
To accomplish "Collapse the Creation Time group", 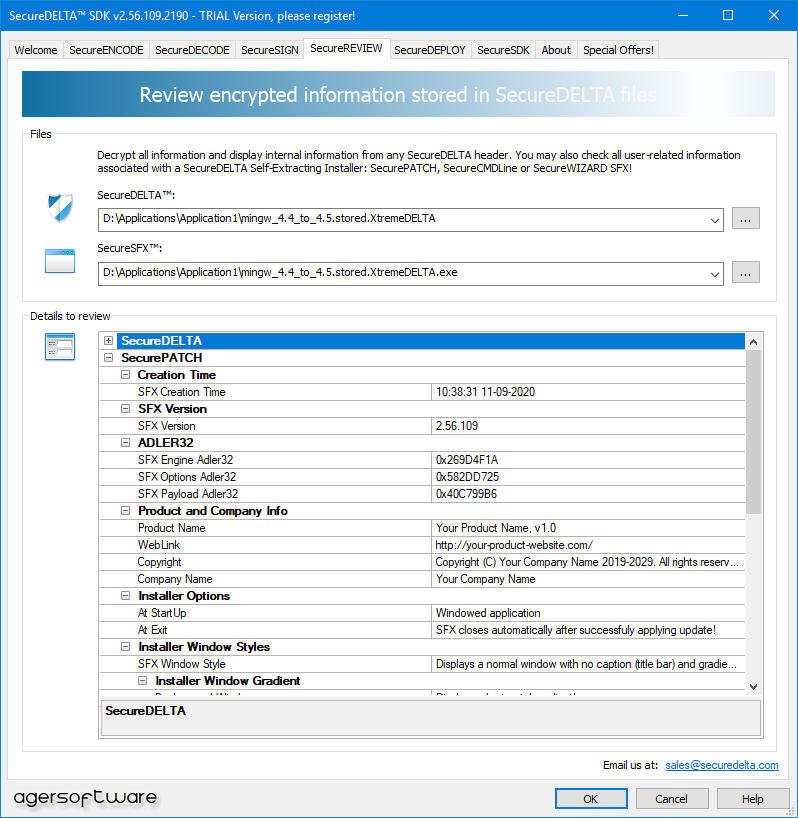I will click(x=125, y=375).
